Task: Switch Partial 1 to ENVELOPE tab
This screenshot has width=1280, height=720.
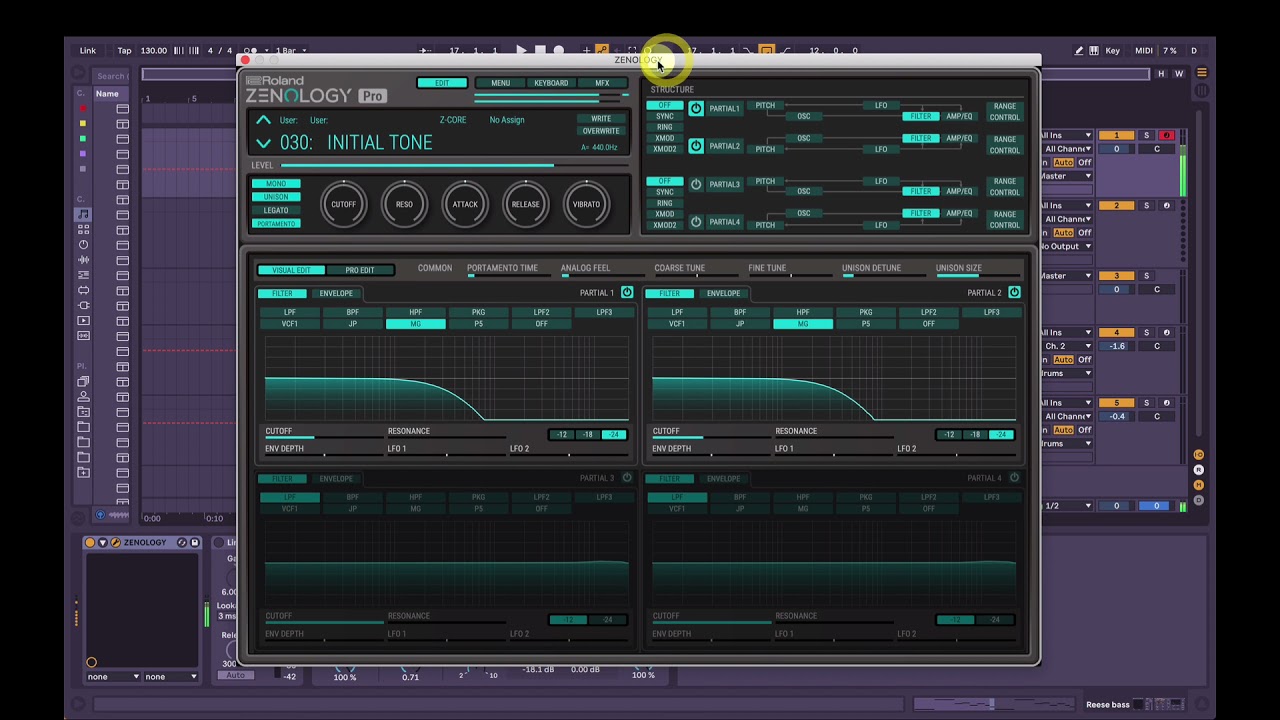Action: point(336,293)
